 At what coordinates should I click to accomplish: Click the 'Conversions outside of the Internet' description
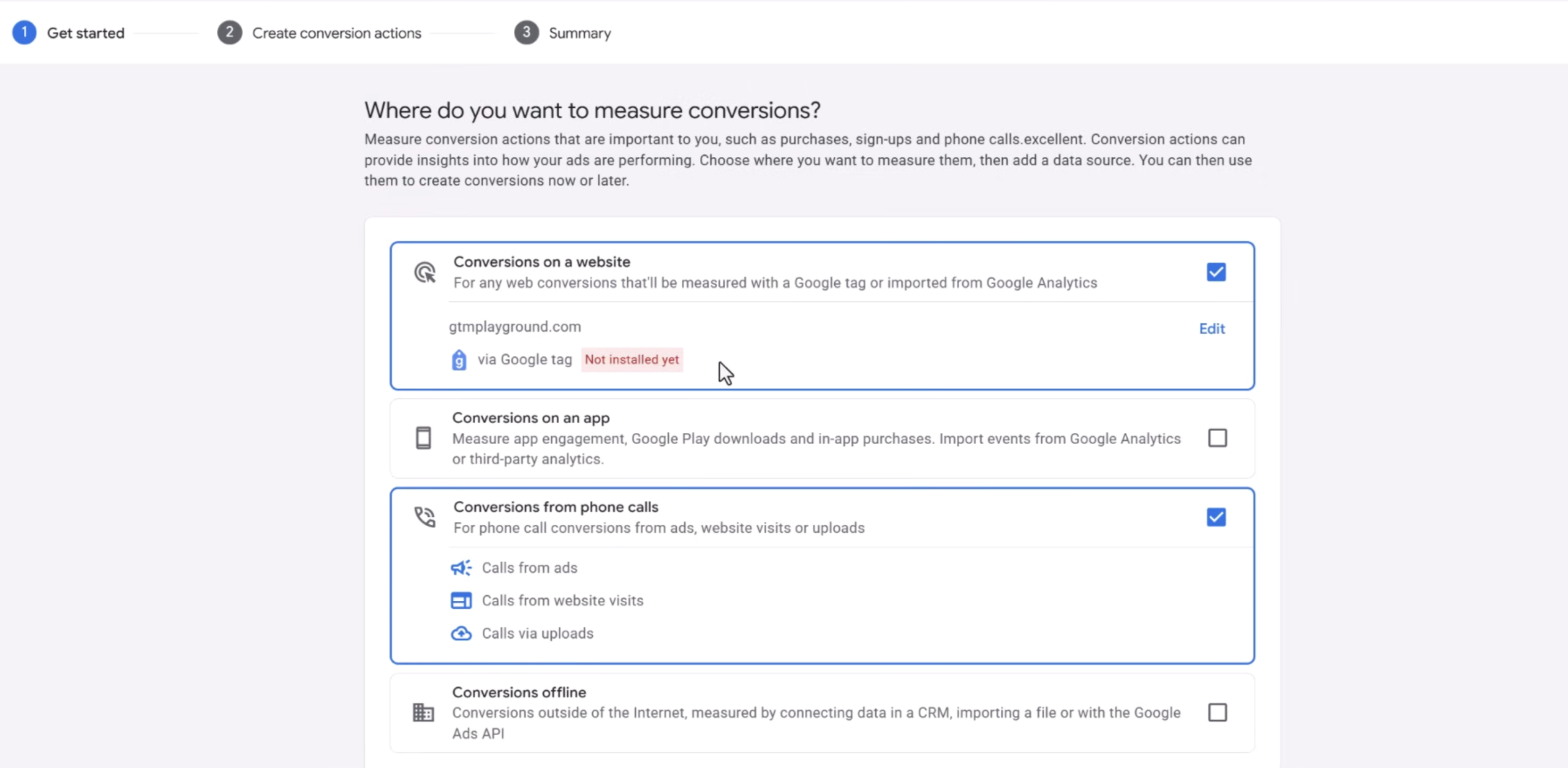click(816, 723)
